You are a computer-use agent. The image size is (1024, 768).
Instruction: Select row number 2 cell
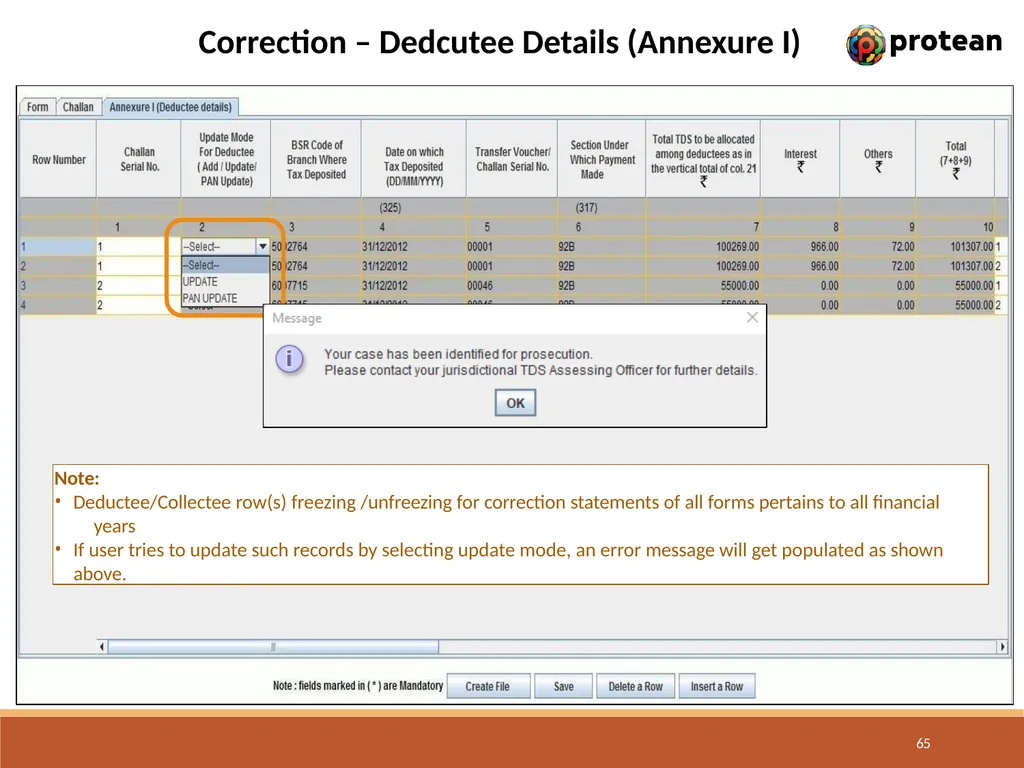[58, 266]
